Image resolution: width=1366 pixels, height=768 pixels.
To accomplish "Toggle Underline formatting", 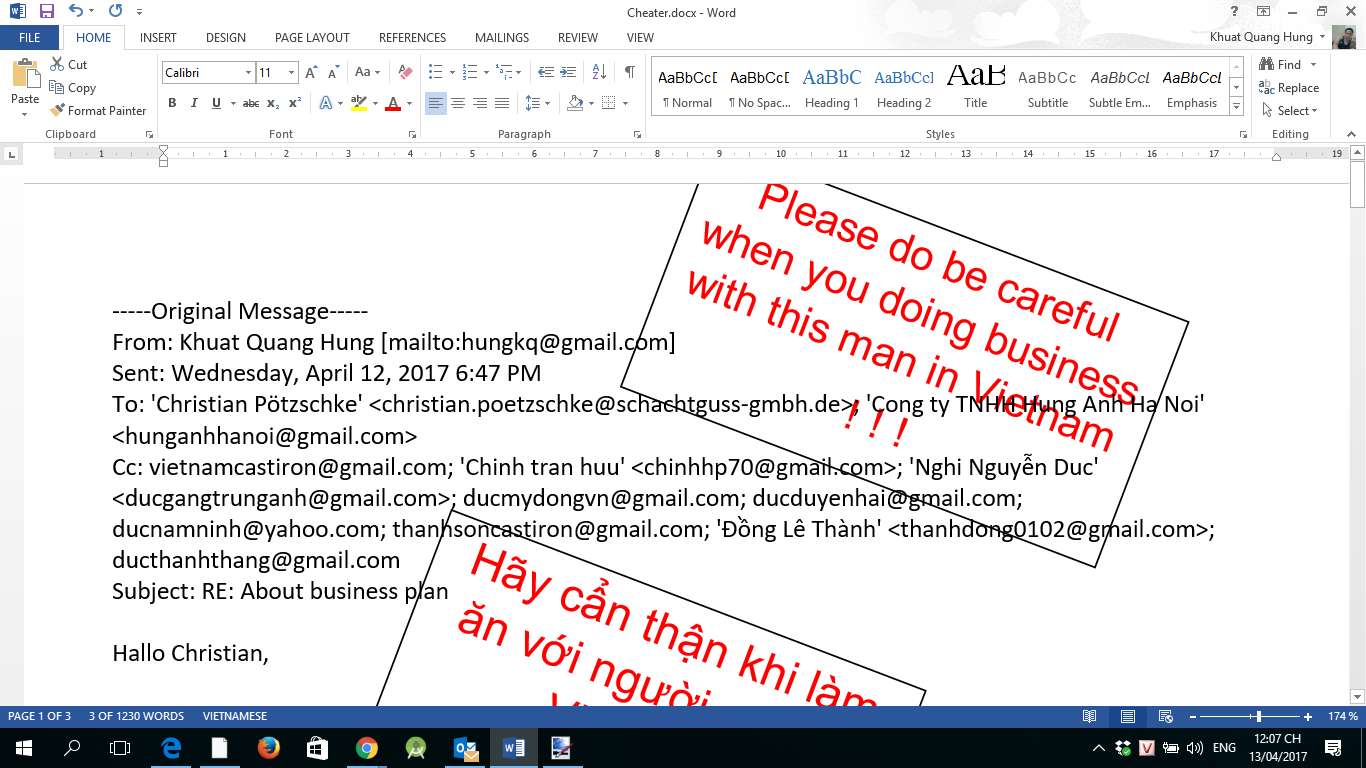I will tap(215, 103).
